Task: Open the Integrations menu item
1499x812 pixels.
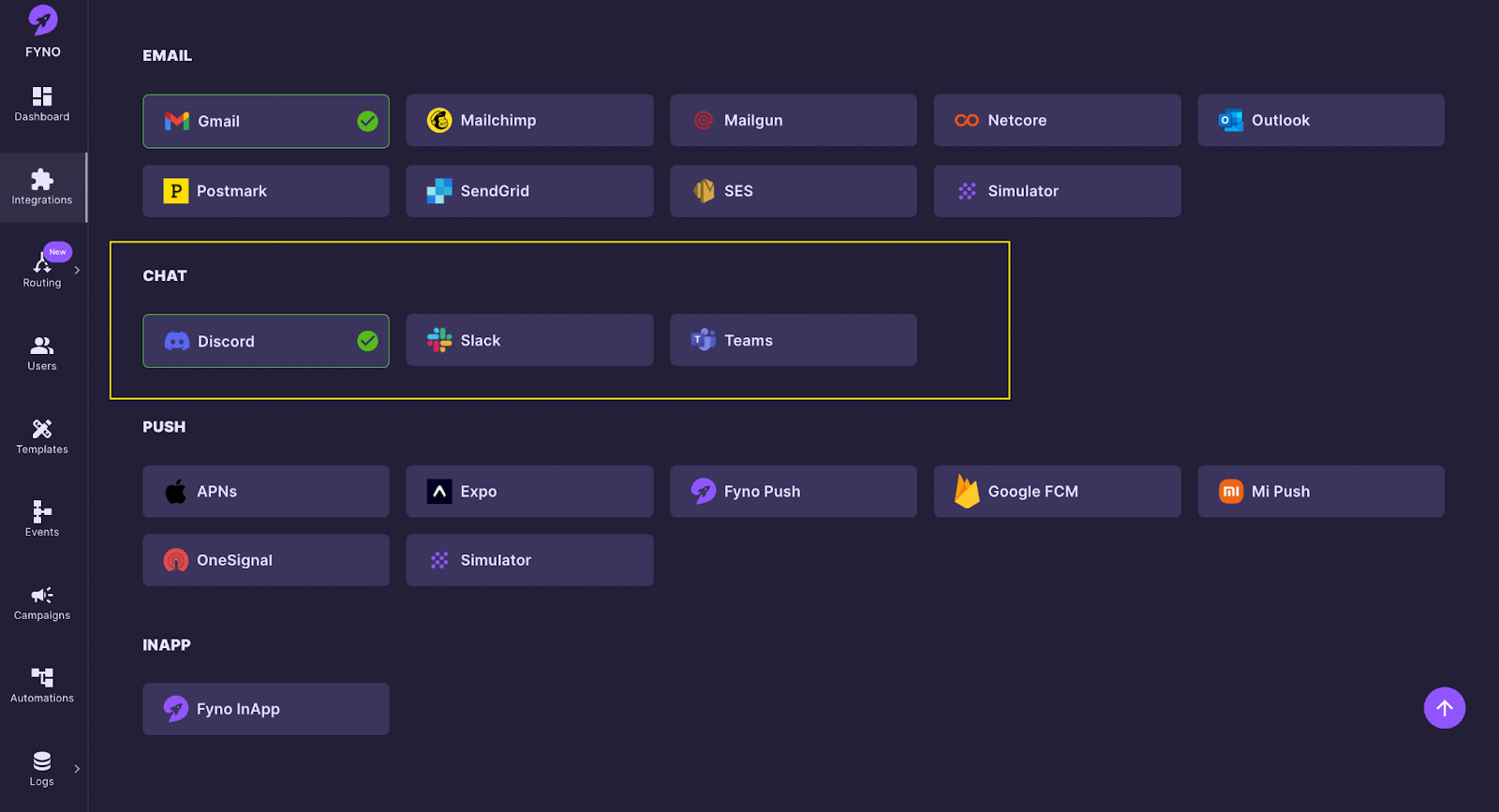Action: pos(42,187)
